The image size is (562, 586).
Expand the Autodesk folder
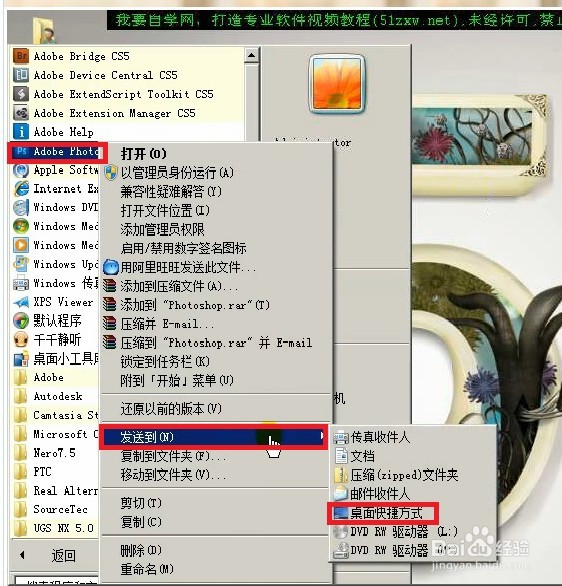tap(55, 396)
